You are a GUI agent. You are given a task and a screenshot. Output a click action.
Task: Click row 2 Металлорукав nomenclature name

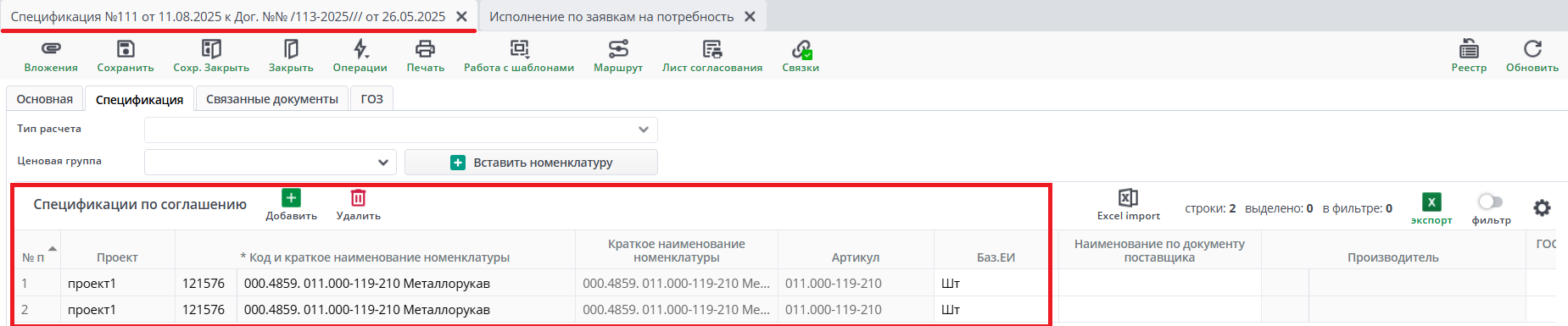pos(406,309)
